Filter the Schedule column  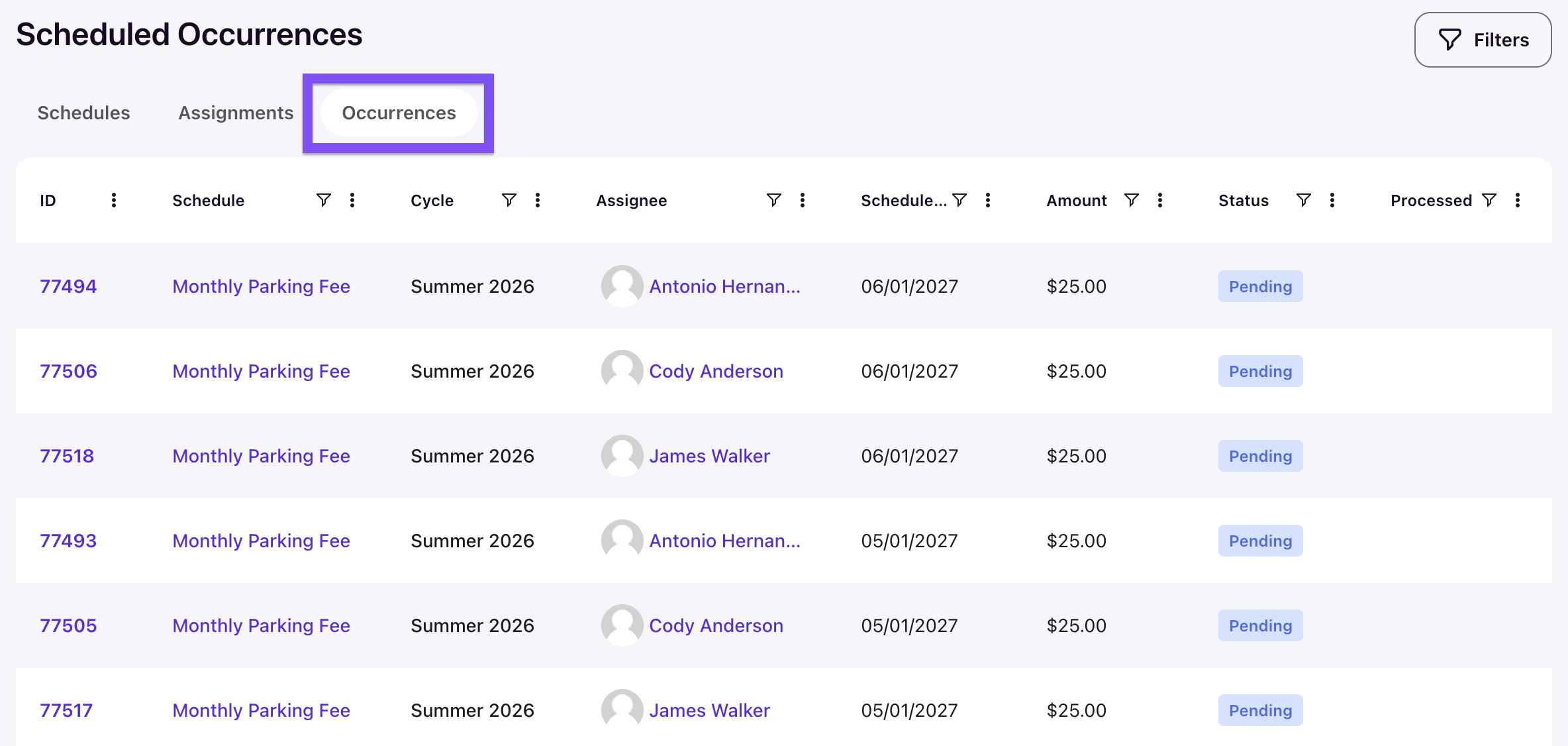pos(323,200)
